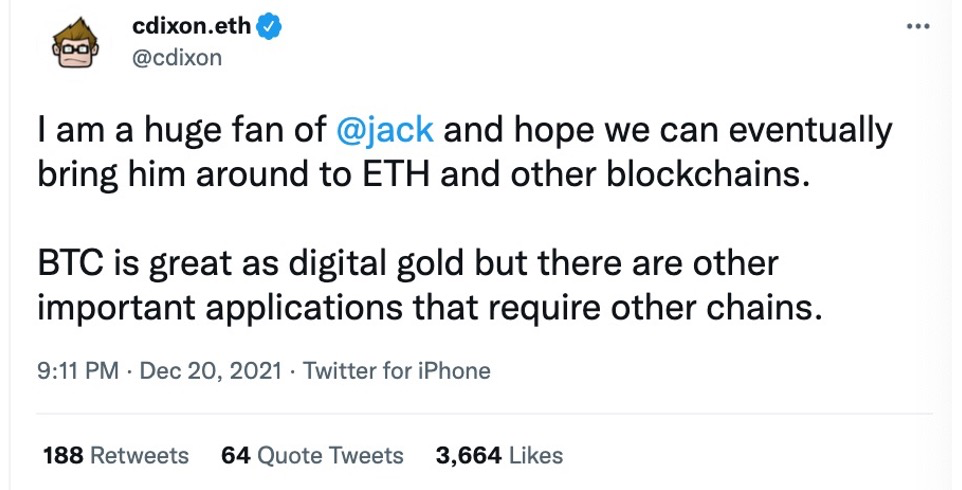Open the Twitter for iPhone source link
Image resolution: width=962 pixels, height=490 pixels.
coord(396,371)
